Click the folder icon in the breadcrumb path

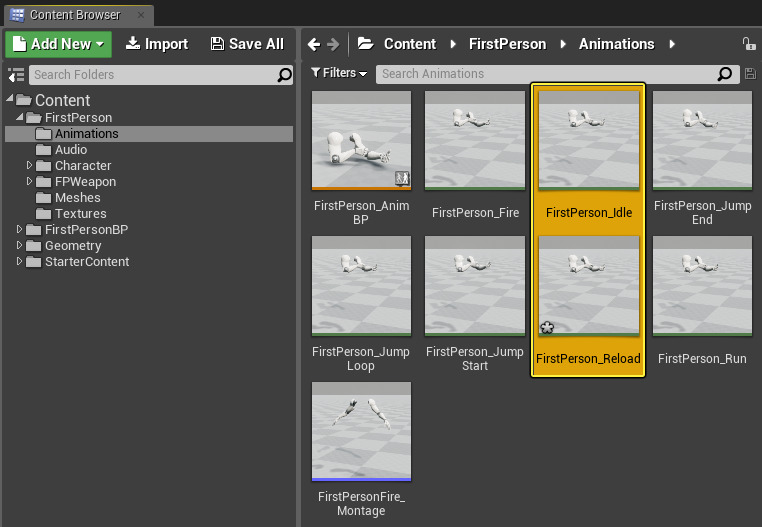tap(366, 44)
